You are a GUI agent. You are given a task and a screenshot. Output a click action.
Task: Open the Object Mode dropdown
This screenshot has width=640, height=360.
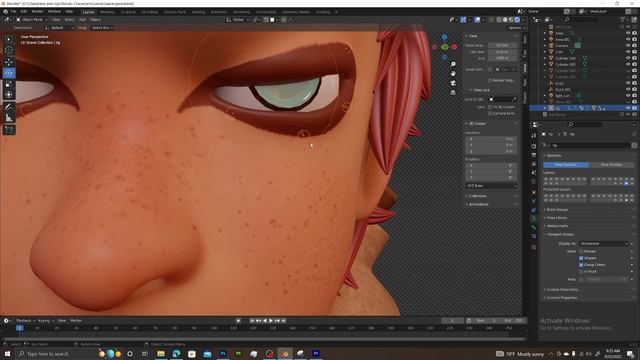pyautogui.click(x=32, y=20)
